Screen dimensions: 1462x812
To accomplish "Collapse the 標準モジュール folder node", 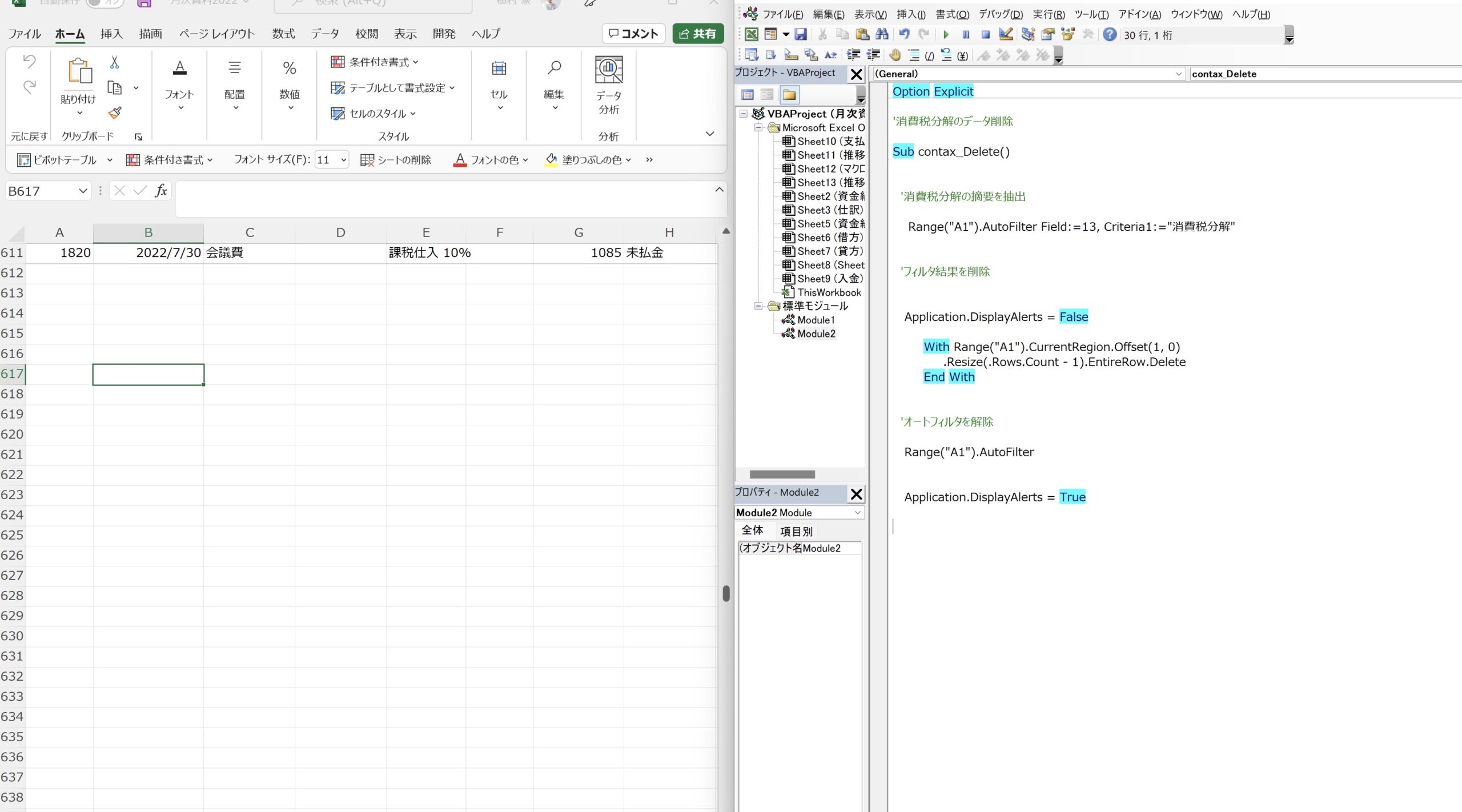I will tap(758, 306).
